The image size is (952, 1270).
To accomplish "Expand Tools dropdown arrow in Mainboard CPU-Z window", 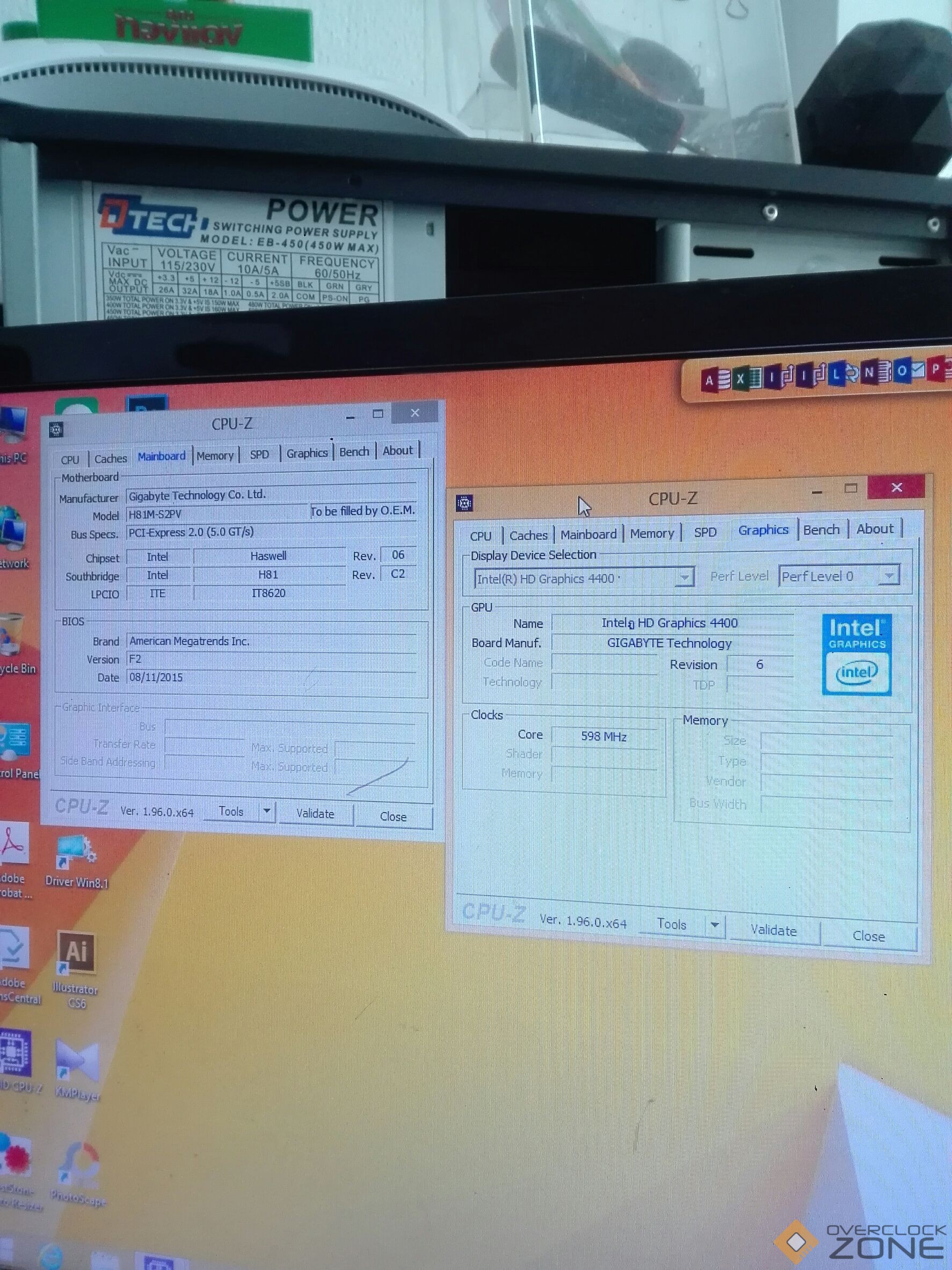I will 267,812.
